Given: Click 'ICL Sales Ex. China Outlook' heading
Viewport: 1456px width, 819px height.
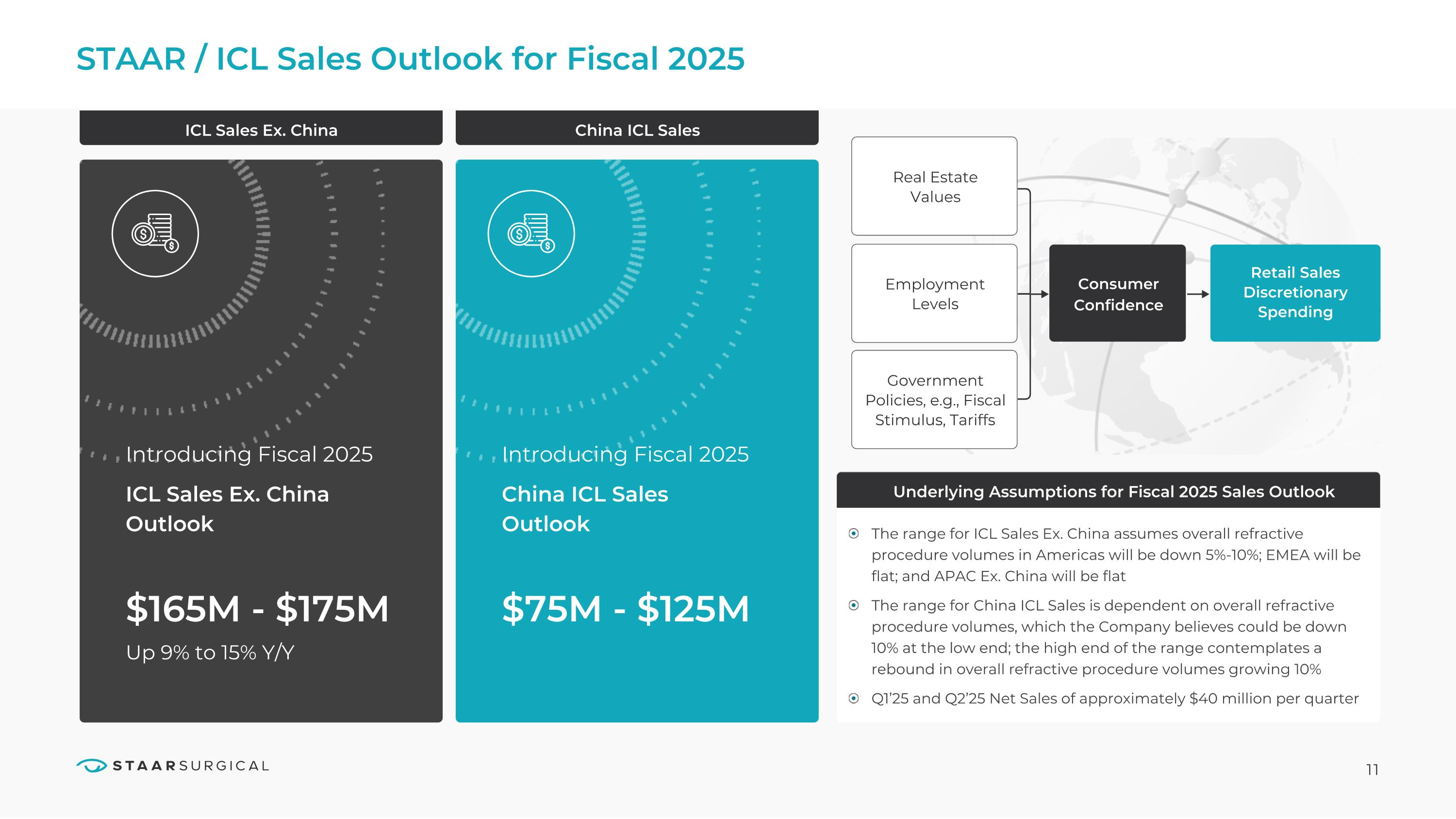Looking at the screenshot, I should (x=227, y=509).
